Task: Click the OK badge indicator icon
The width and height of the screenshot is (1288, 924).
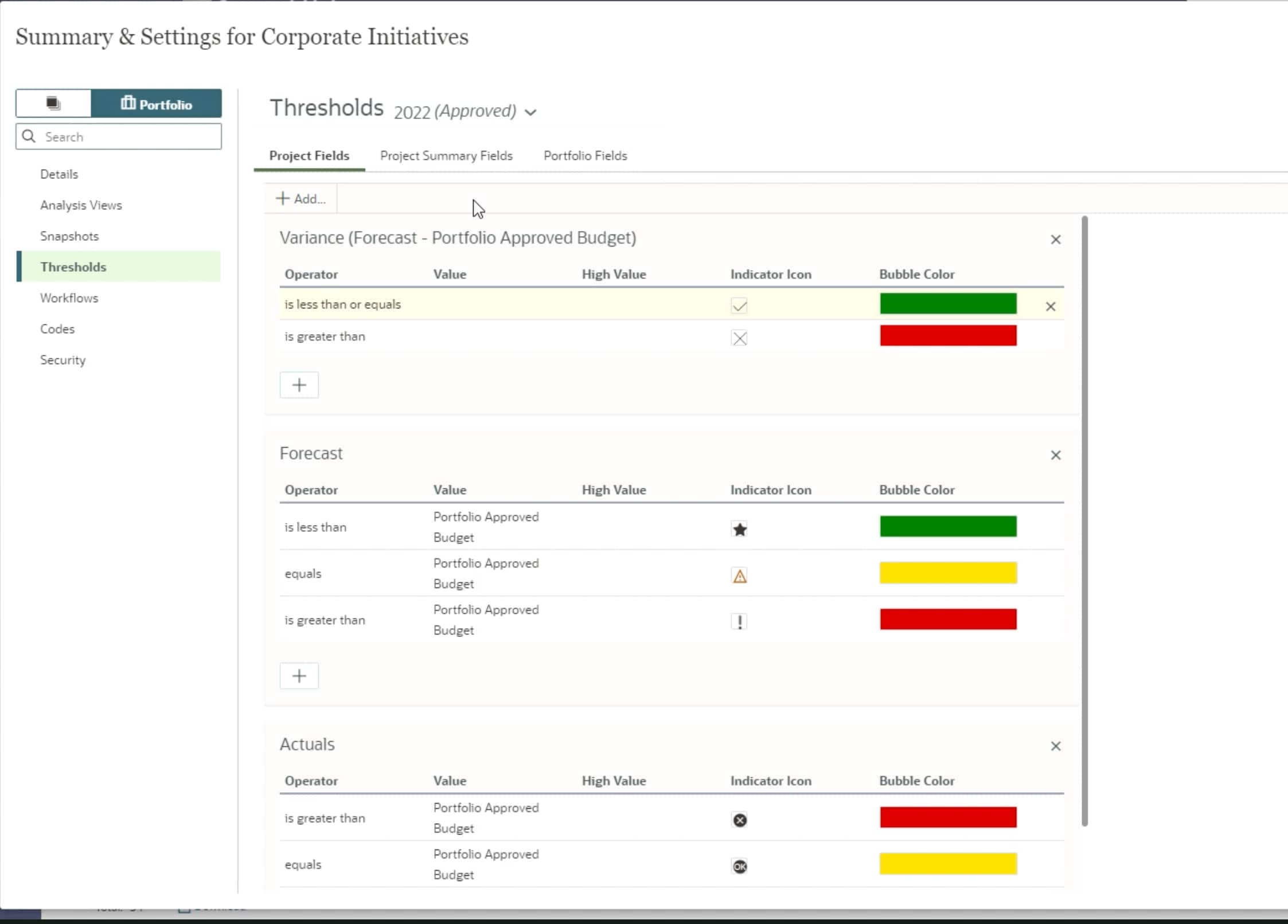Action: [739, 866]
